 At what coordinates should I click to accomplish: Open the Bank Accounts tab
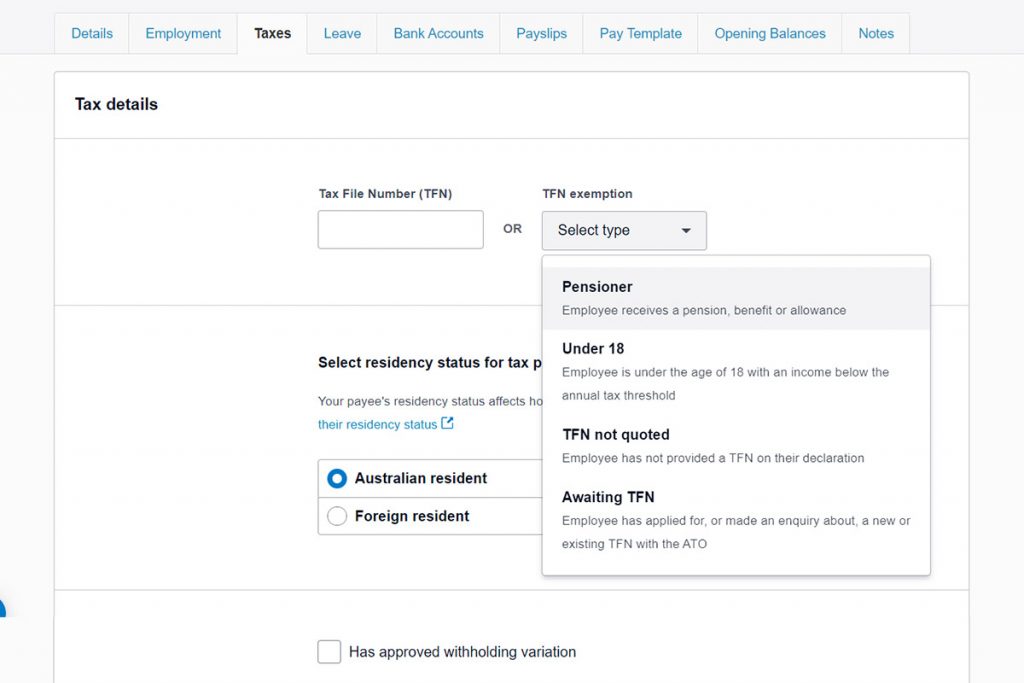click(437, 33)
